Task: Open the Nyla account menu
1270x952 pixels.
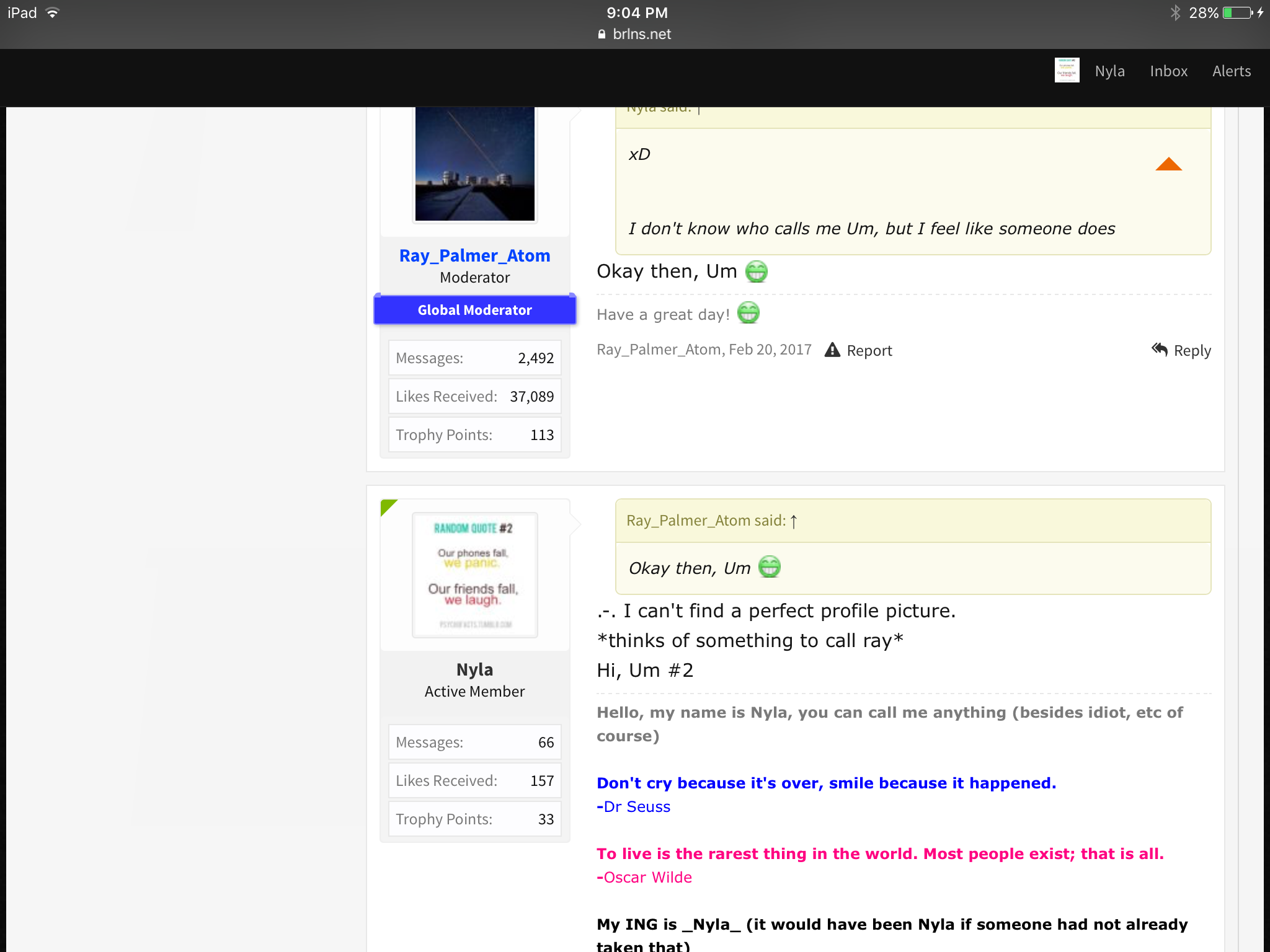Action: click(x=1109, y=71)
